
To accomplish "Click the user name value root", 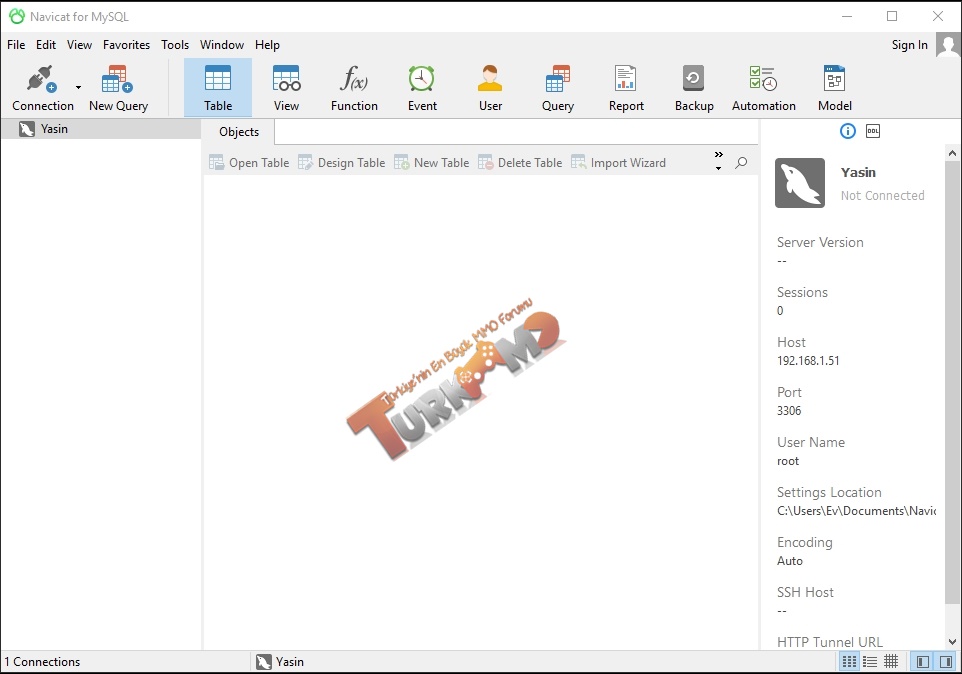I will point(788,461).
